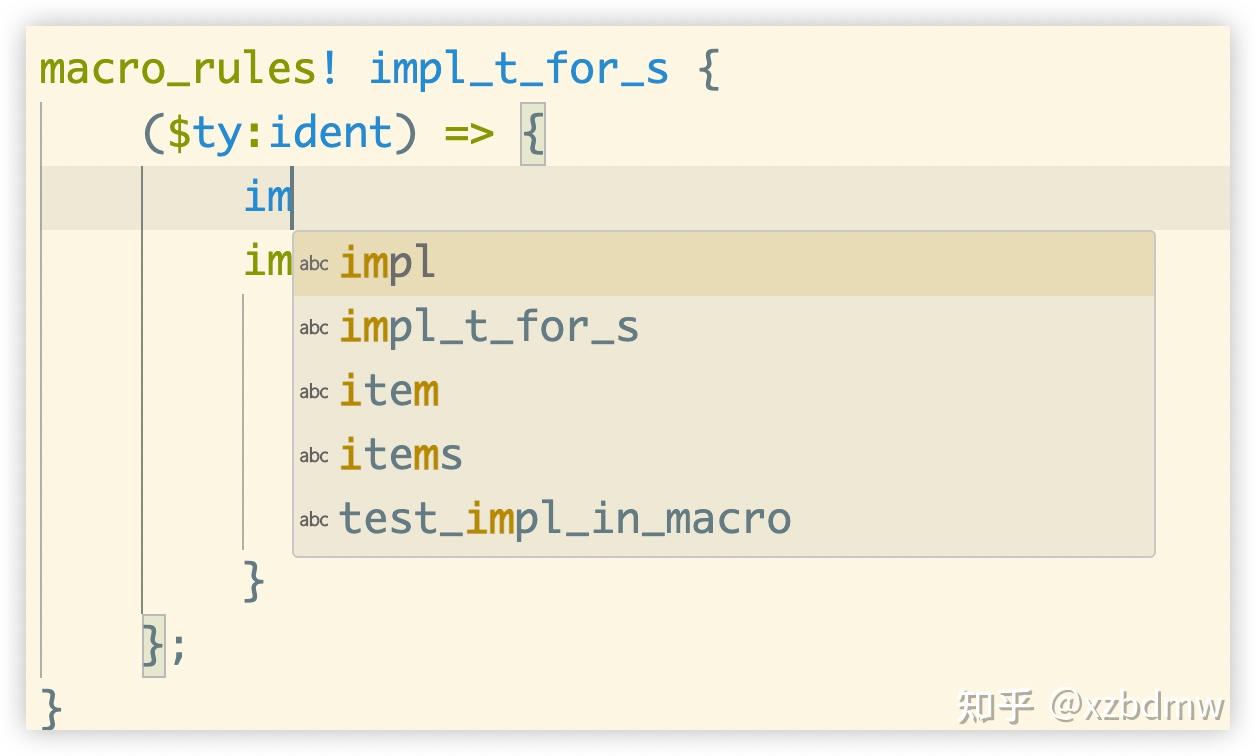The width and height of the screenshot is (1256, 756).
Task: Click the abc icon beside impl suggestion
Action: [313, 263]
